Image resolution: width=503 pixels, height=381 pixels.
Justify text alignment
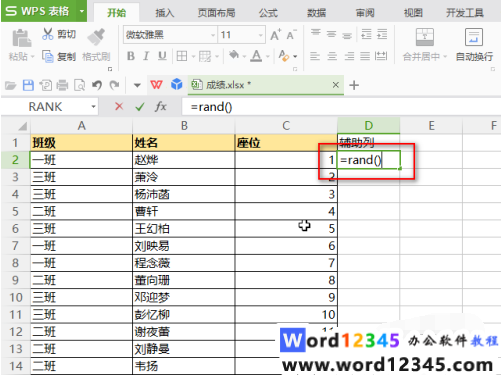point(365,56)
